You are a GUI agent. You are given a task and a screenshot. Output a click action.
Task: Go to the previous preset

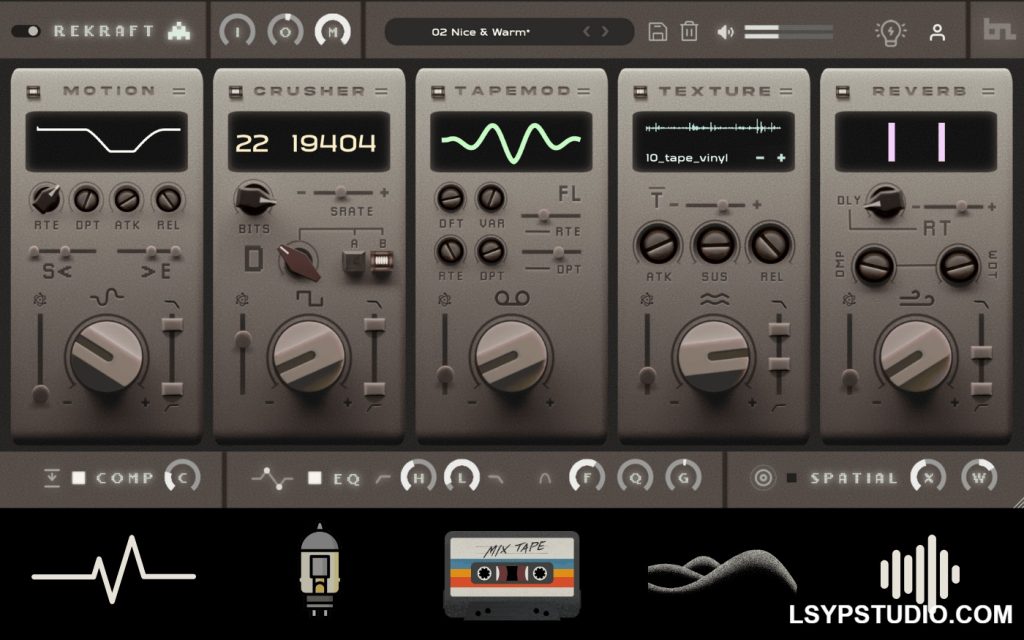click(x=586, y=31)
